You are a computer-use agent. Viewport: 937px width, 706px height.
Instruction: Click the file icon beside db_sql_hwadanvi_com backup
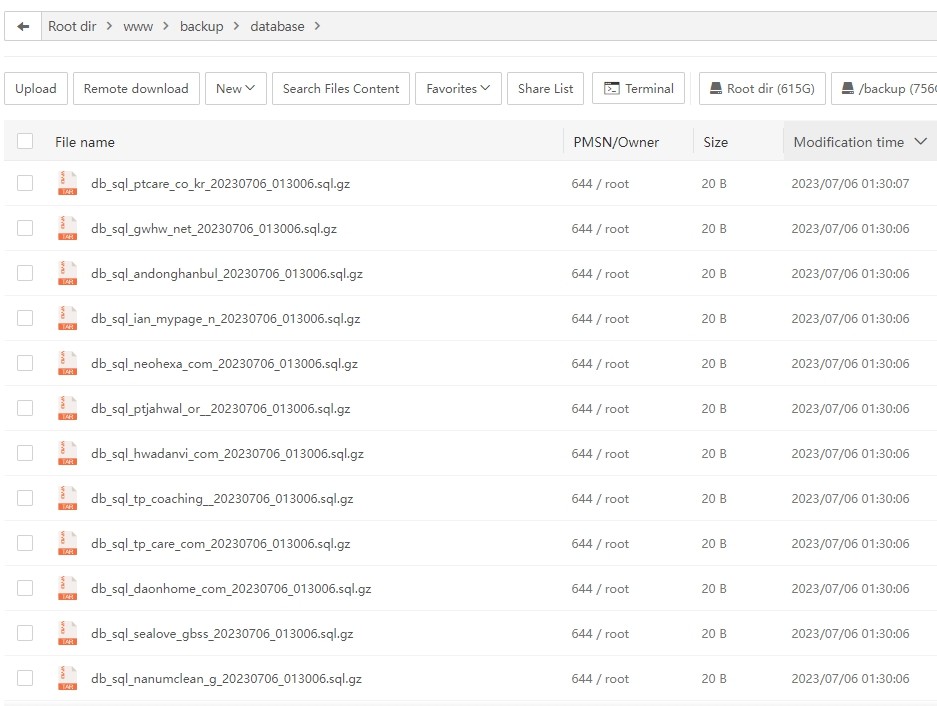pos(67,454)
